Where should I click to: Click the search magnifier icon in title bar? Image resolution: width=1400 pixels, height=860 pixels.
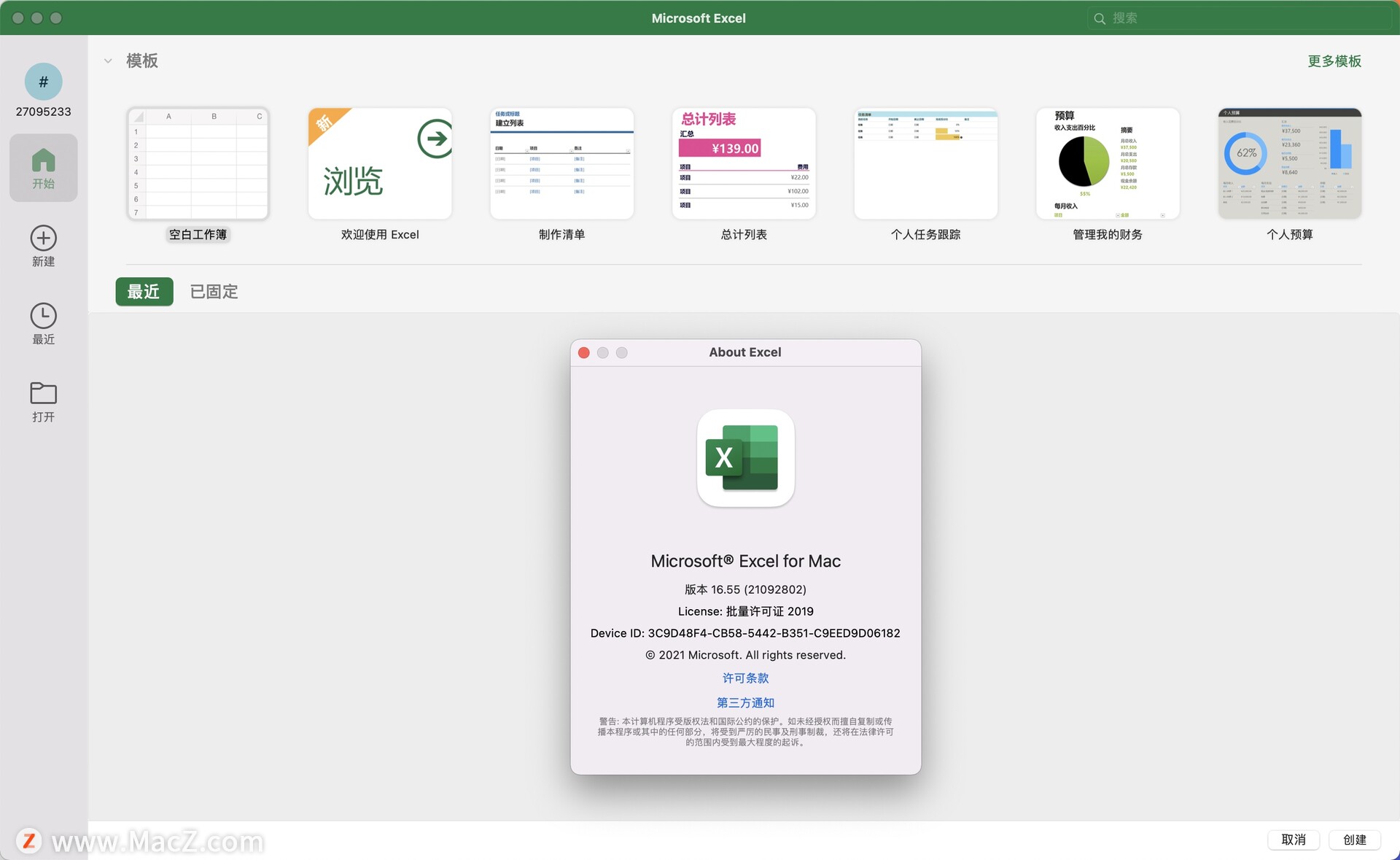(x=1100, y=18)
